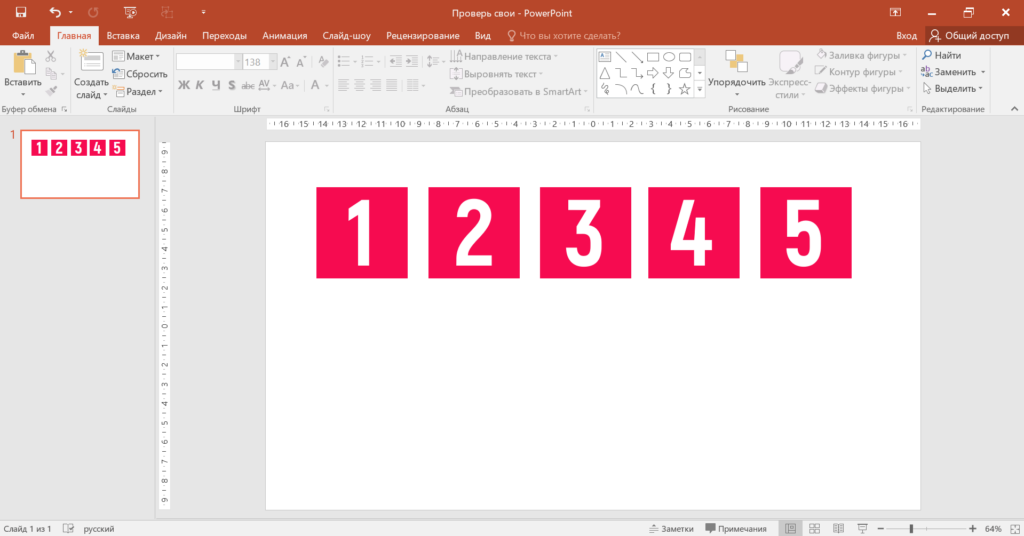The height and width of the screenshot is (536, 1024).
Task: Start slideshow from beginning via quick access icon
Action: pyautogui.click(x=129, y=12)
